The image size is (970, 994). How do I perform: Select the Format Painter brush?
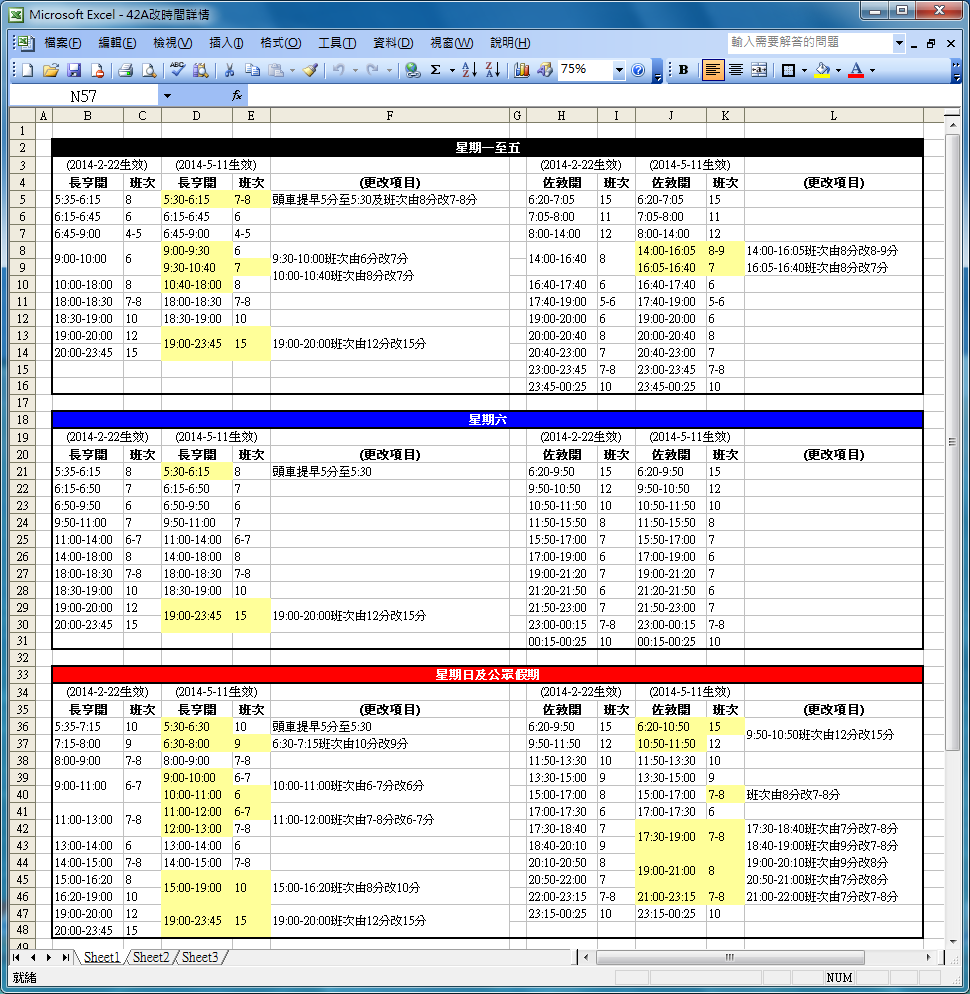310,70
